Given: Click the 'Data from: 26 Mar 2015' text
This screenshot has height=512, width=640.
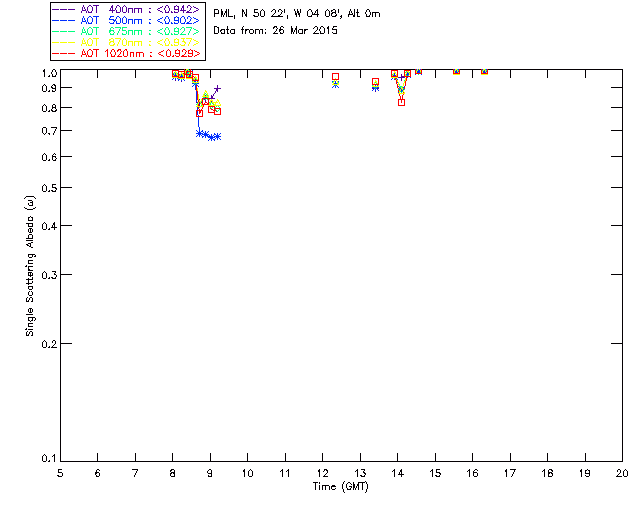Looking at the screenshot, I should 276,31.
